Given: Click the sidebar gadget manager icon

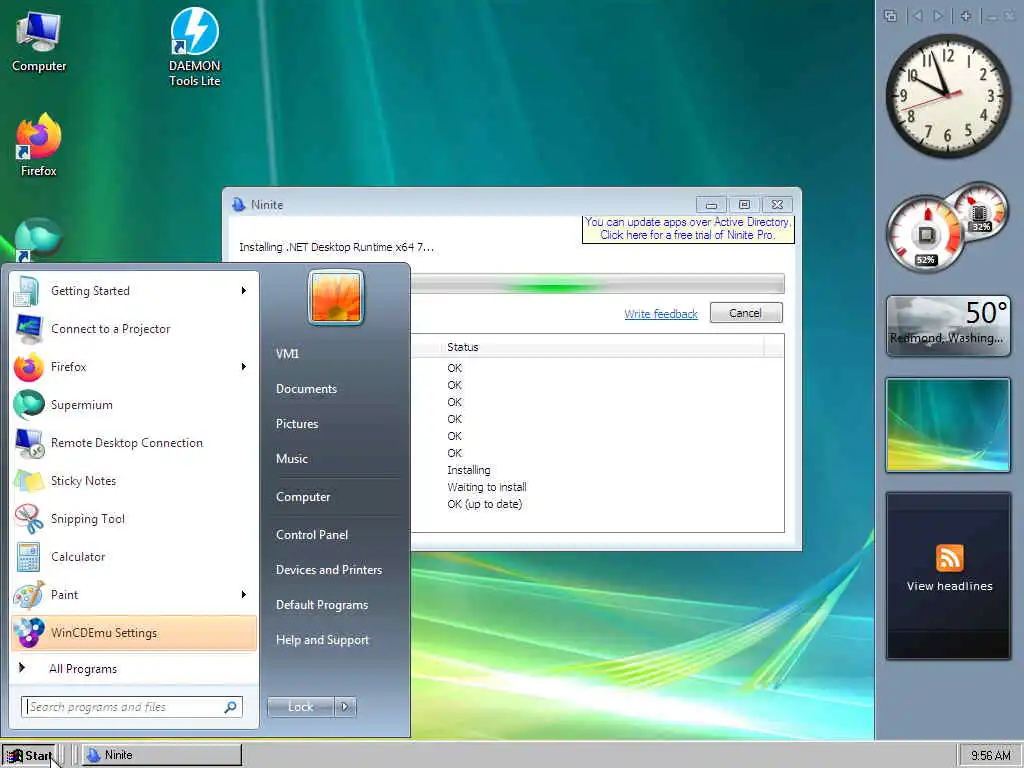Looking at the screenshot, I should [890, 16].
